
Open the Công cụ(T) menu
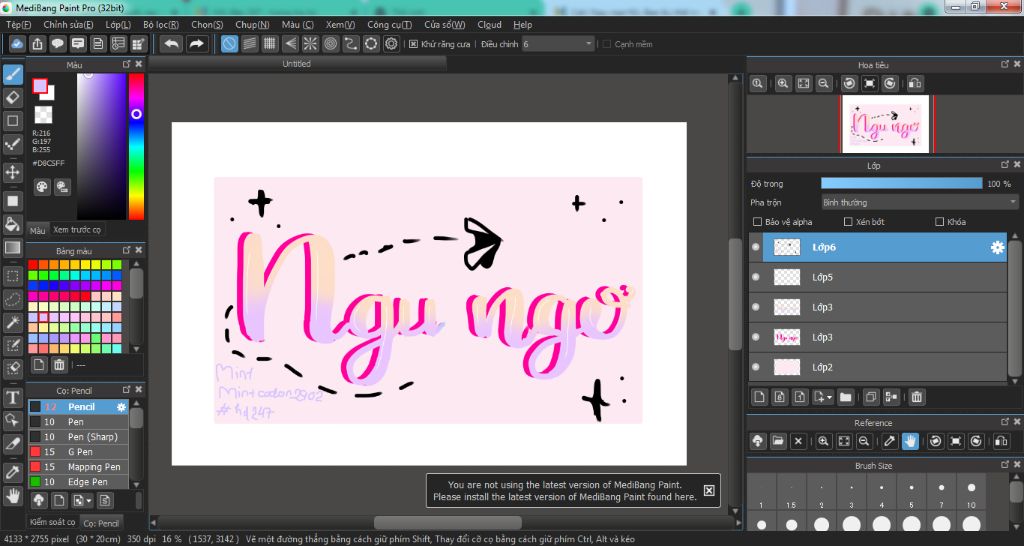point(389,24)
